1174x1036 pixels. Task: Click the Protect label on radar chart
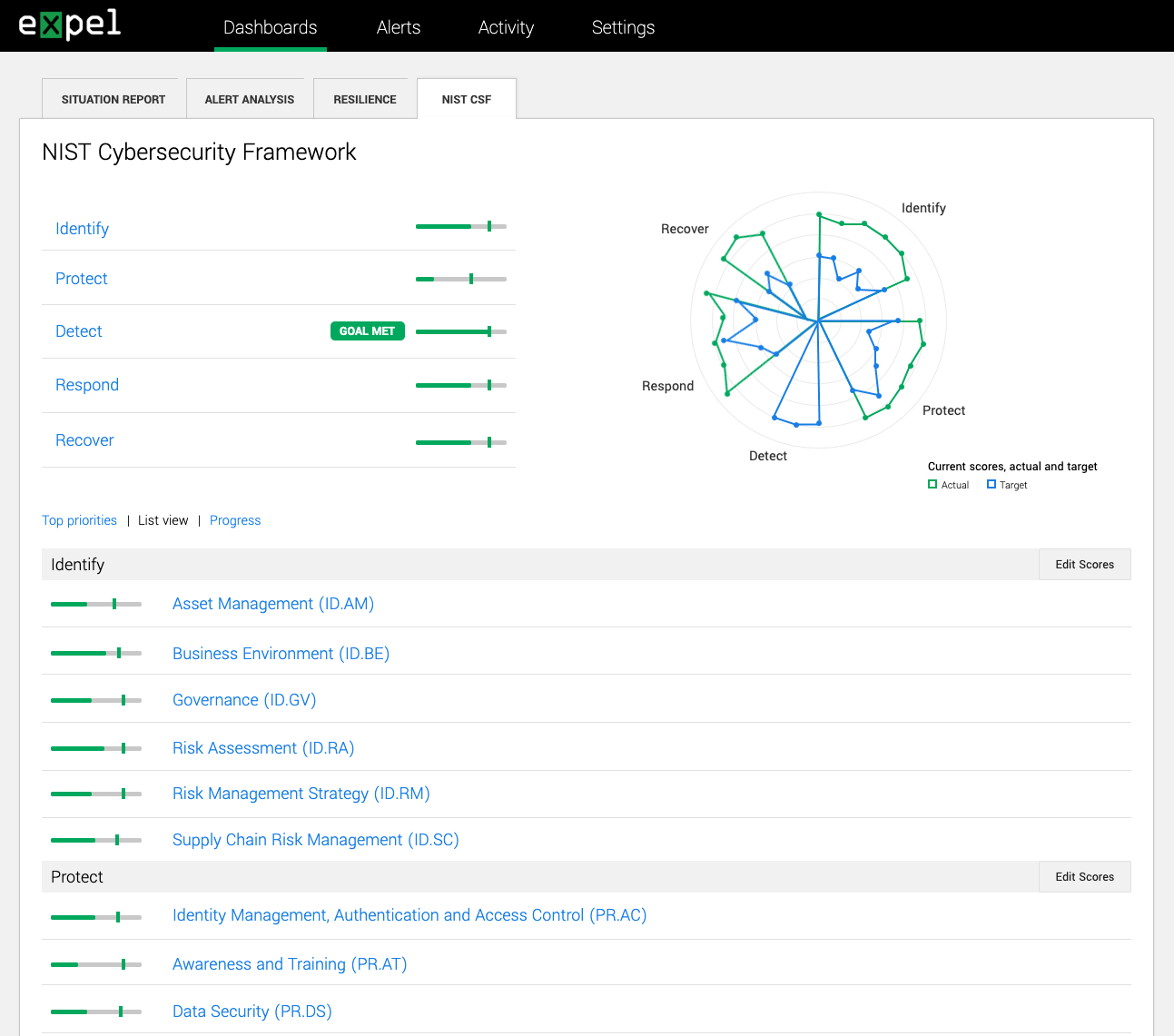pyautogui.click(x=943, y=410)
